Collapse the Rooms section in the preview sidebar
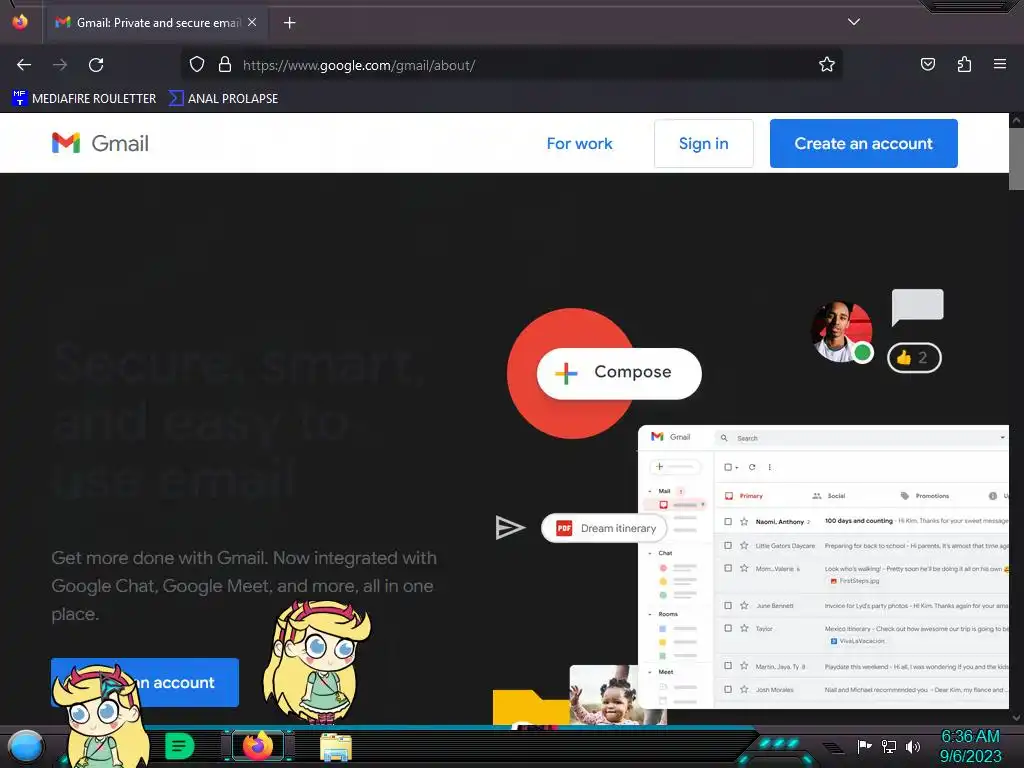 tap(650, 615)
